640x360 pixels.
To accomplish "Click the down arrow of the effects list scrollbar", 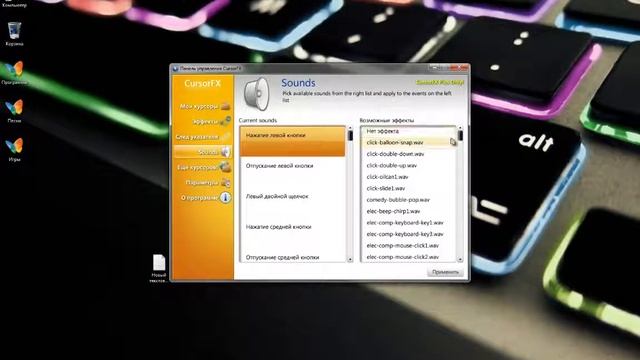I will click(460, 259).
